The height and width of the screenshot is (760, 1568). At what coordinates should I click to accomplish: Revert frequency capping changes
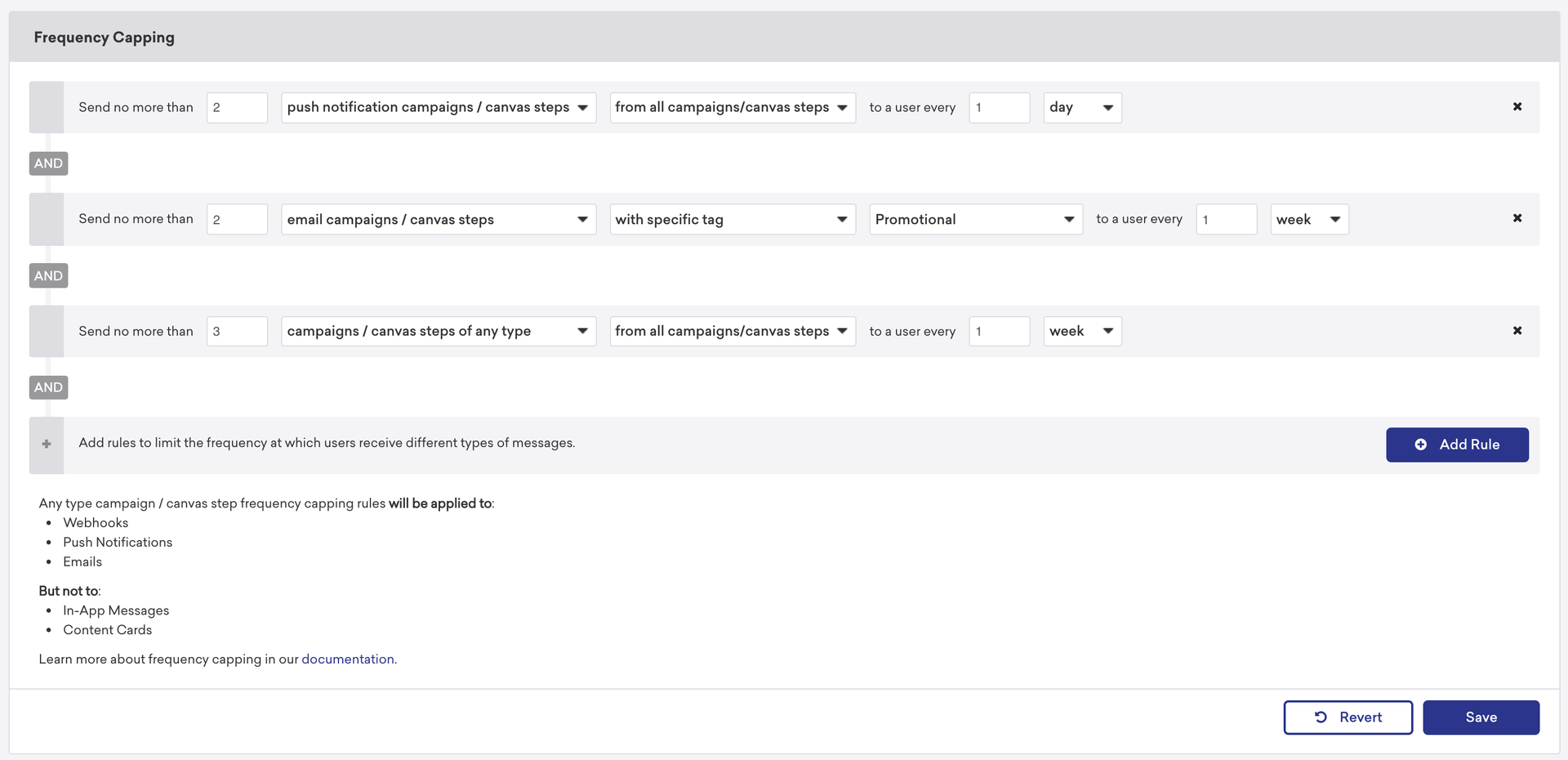coord(1347,717)
